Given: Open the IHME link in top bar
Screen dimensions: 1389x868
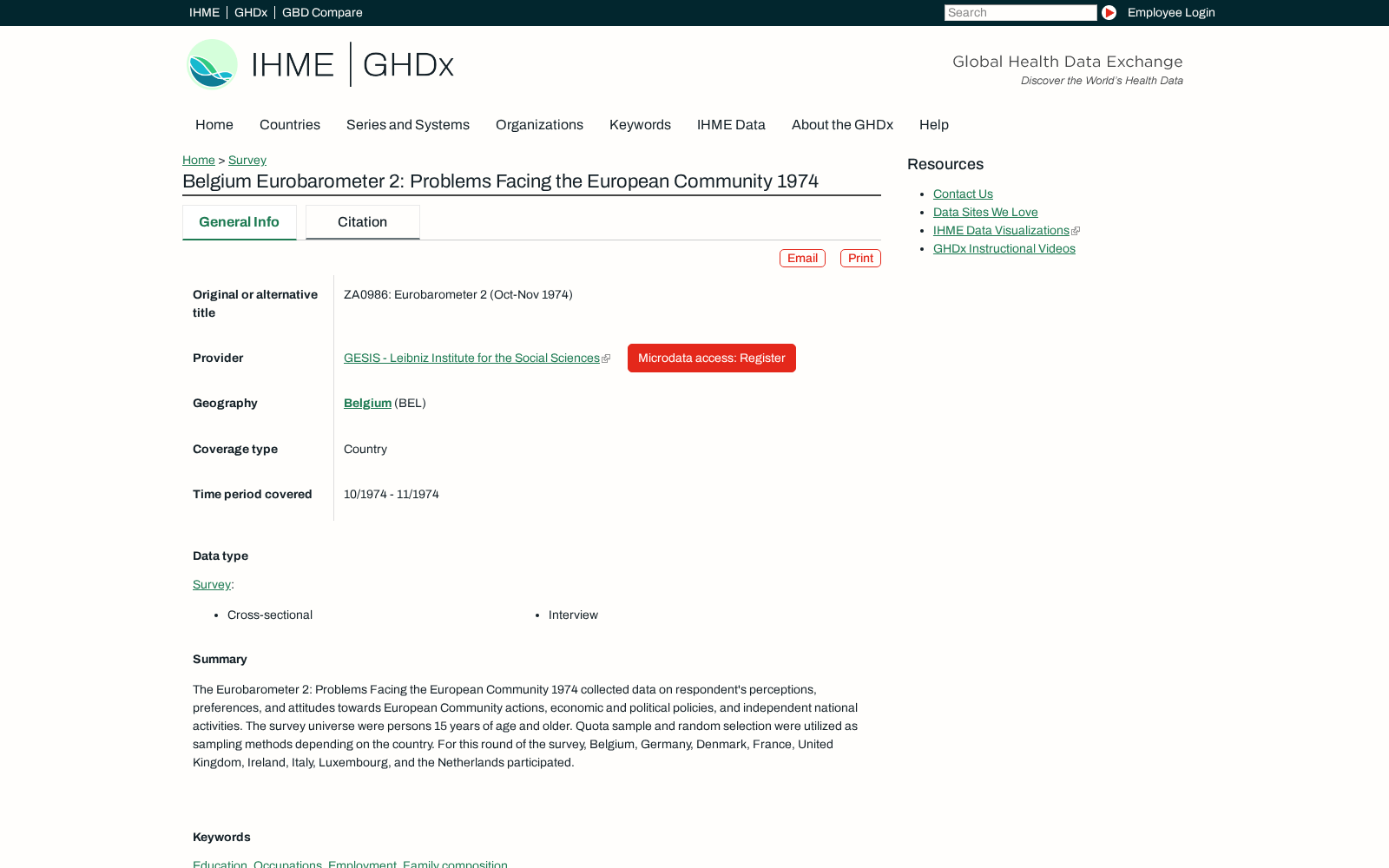Looking at the screenshot, I should (204, 12).
